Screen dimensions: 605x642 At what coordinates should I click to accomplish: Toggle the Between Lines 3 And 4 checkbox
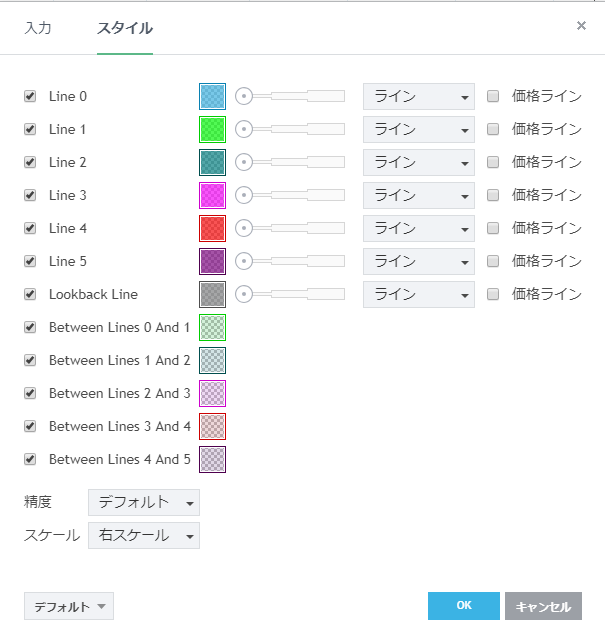pyautogui.click(x=30, y=426)
